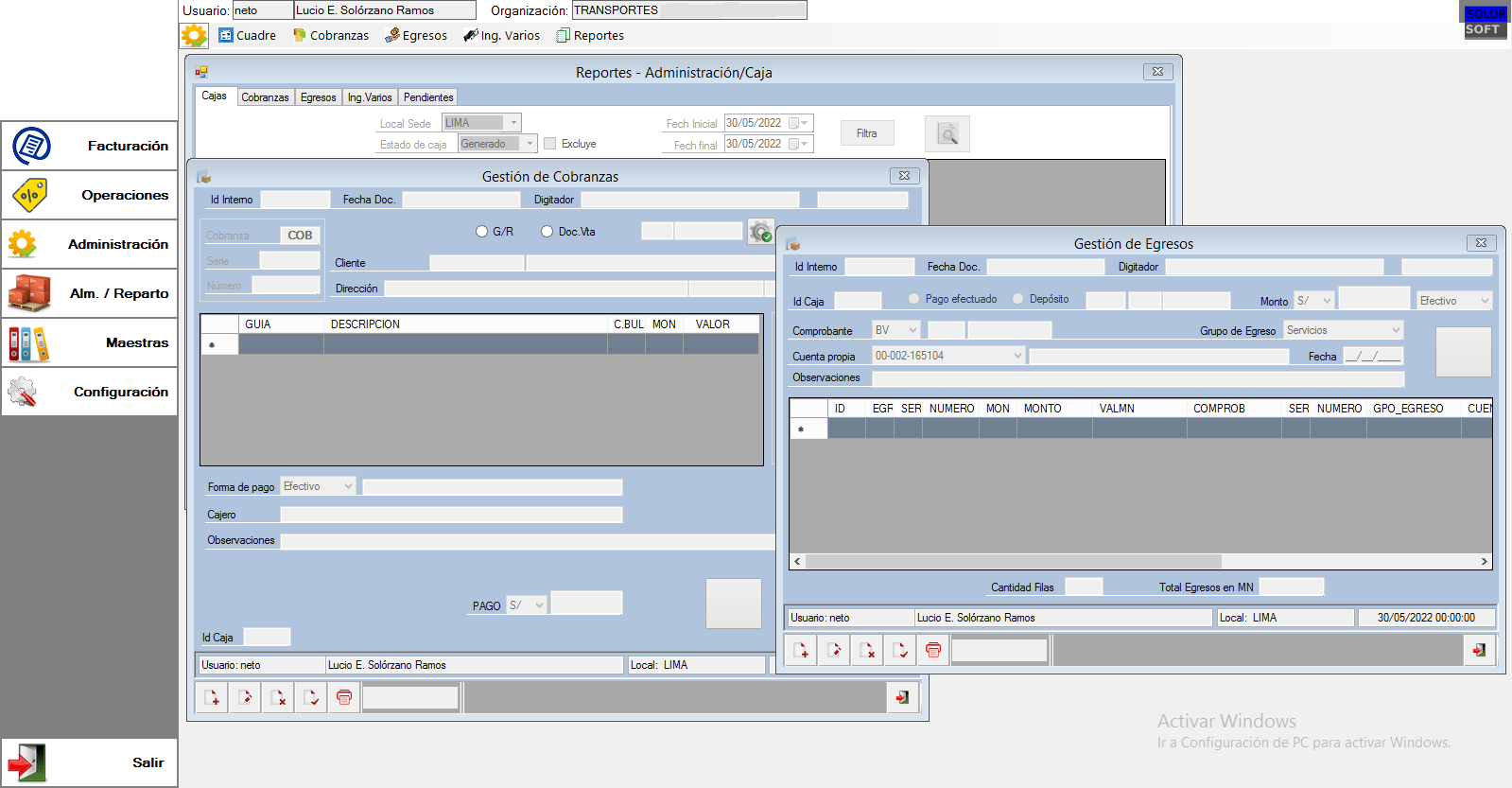This screenshot has width=1512, height=788.
Task: Click the print icon in Gestión de Egresos
Action: [933, 651]
